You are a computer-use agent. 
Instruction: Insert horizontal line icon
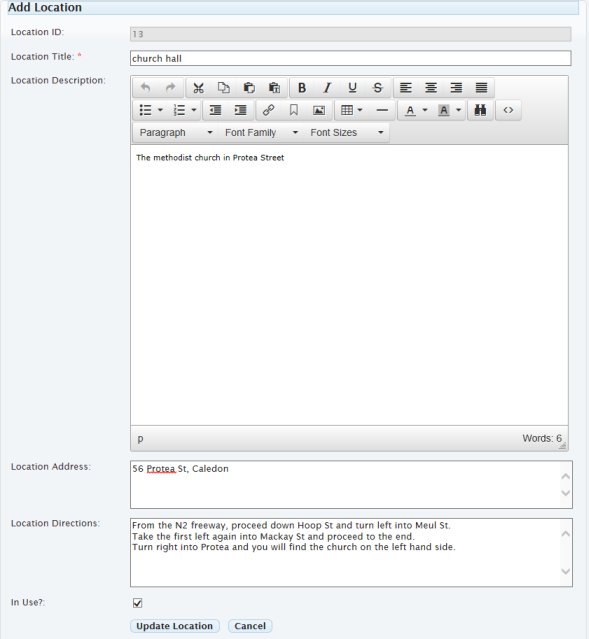tap(382, 110)
